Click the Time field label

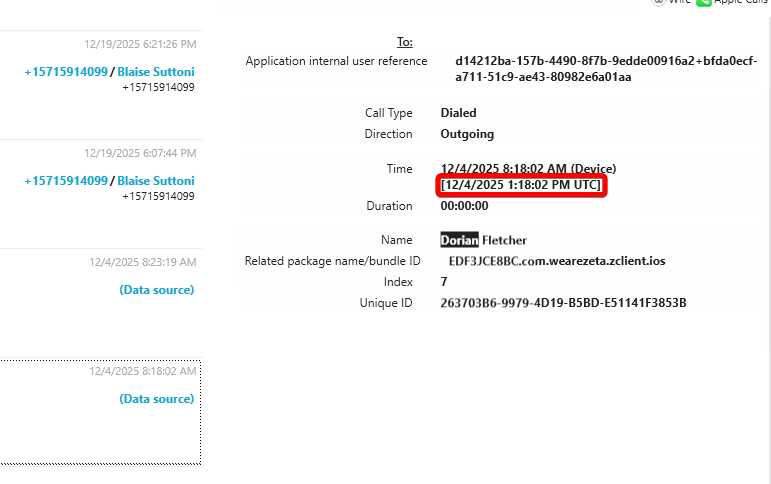pos(399,169)
